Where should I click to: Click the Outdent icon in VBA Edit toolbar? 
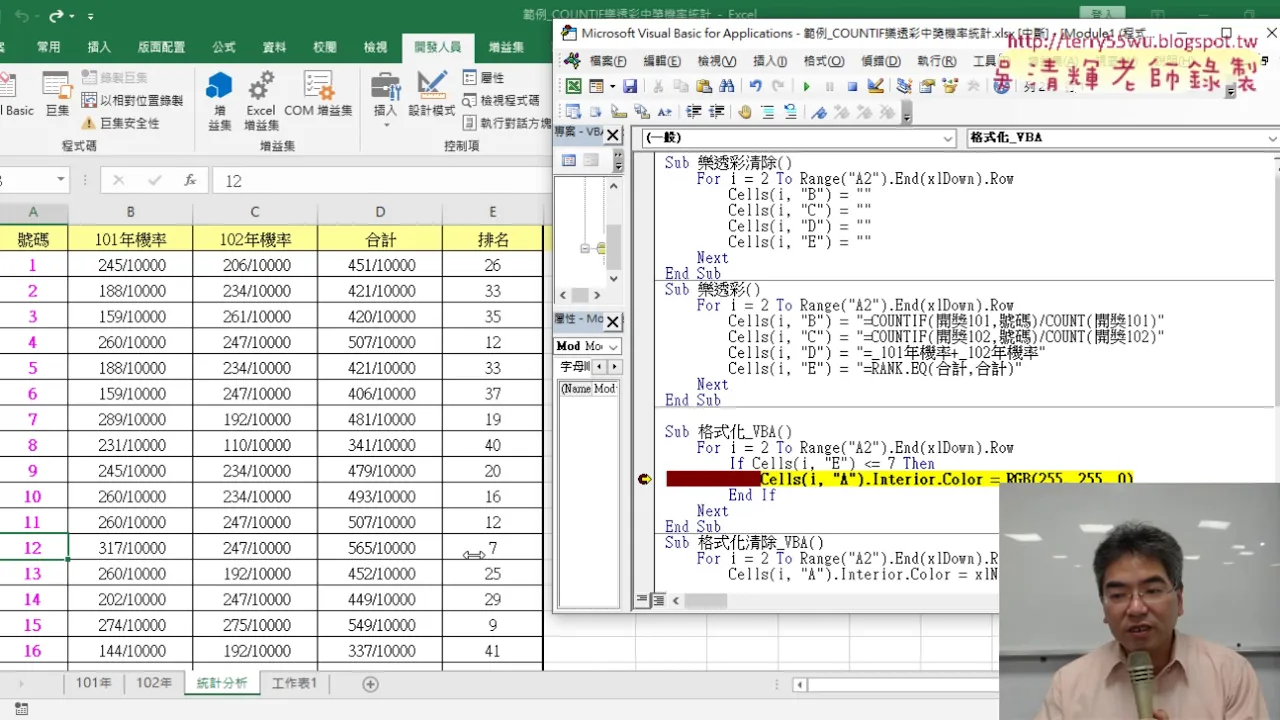pos(717,112)
